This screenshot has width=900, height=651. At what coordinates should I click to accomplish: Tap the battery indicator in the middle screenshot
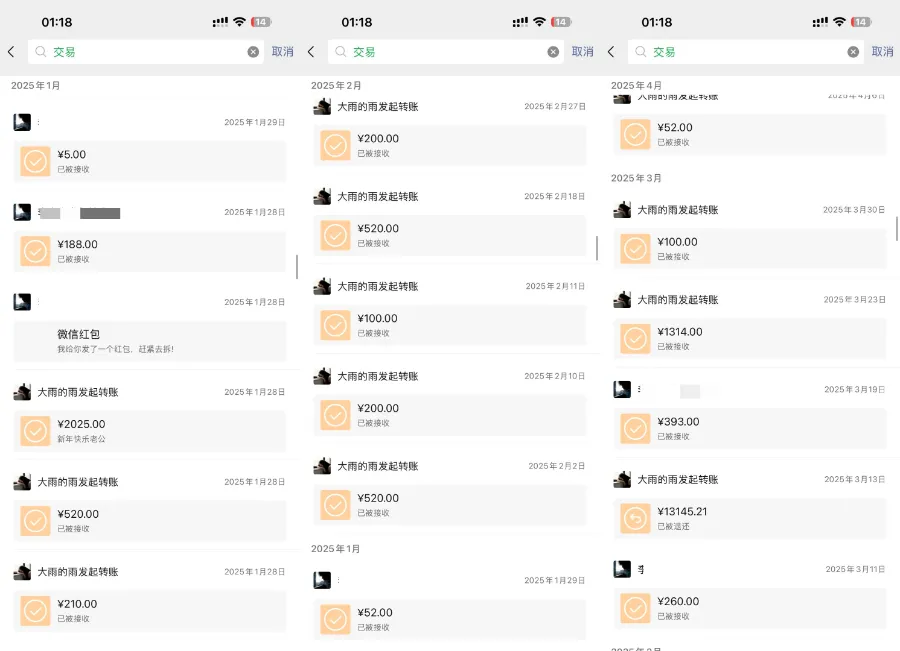pyautogui.click(x=561, y=22)
